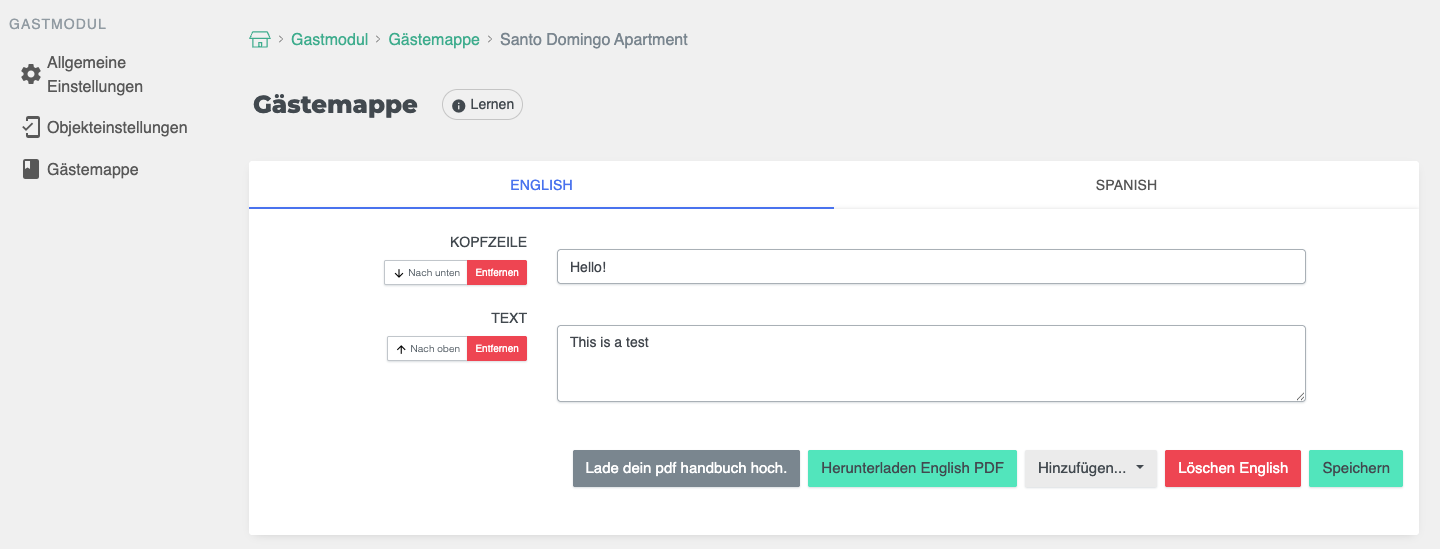Move Text up with Nach oben
The width and height of the screenshot is (1440, 549).
(427, 349)
